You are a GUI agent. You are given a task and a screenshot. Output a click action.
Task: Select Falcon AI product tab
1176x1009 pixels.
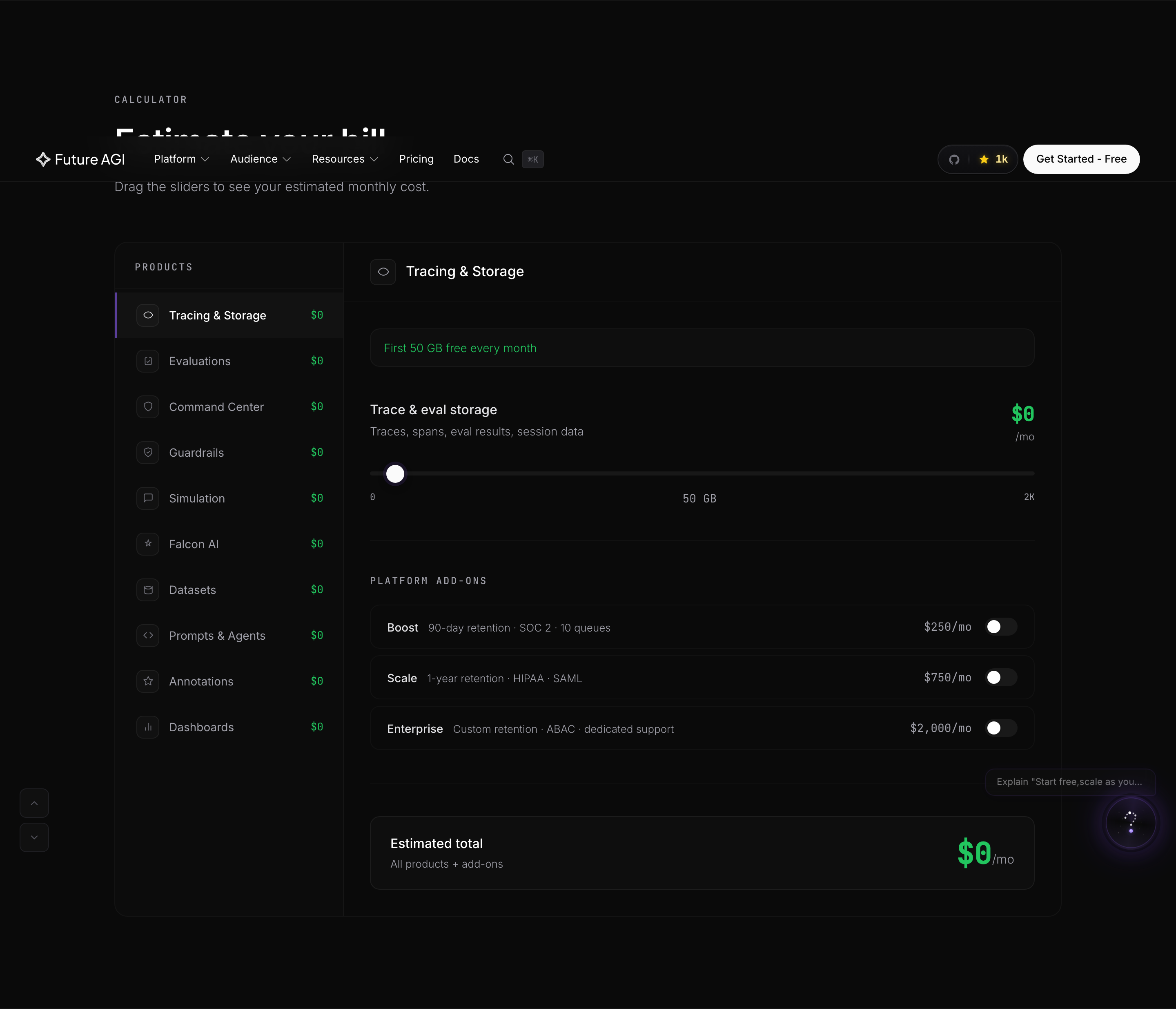[x=229, y=544]
